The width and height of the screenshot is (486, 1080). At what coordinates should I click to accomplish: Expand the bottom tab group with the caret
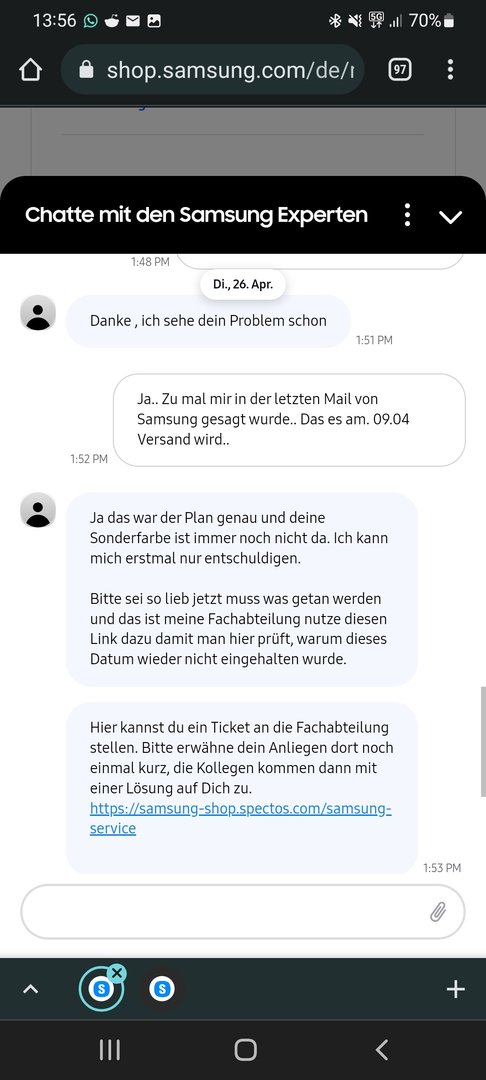pos(30,990)
